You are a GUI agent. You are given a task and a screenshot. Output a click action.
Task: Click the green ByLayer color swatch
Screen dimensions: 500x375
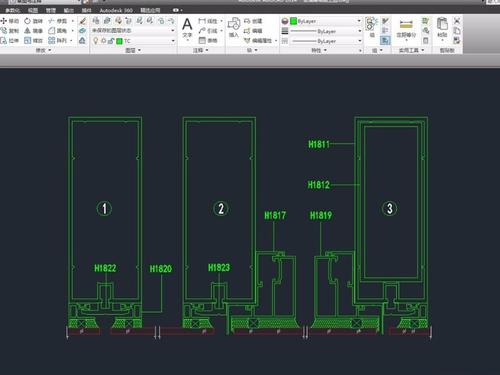click(x=293, y=21)
